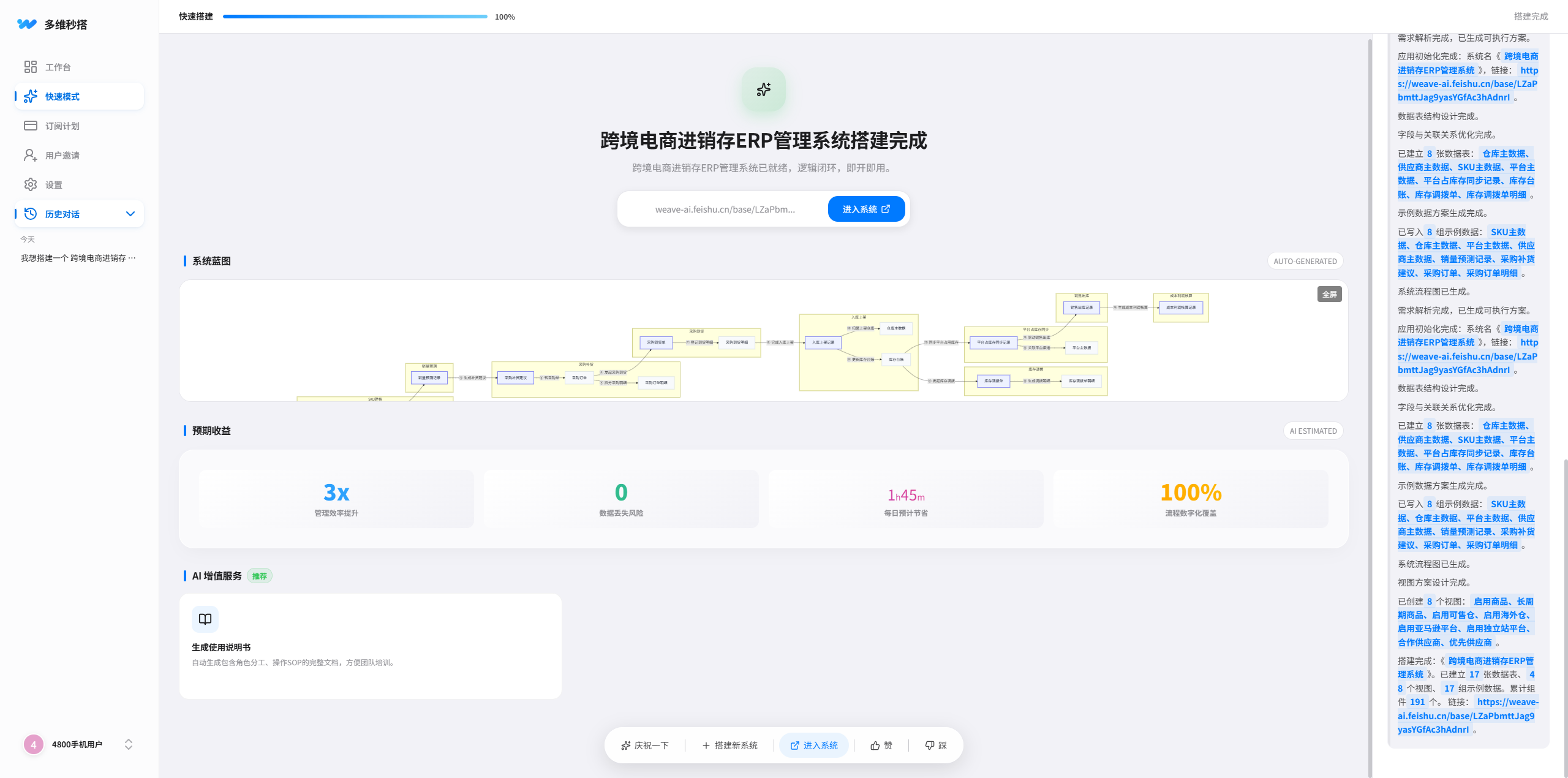Open the 订阅计划 card icon

click(31, 126)
